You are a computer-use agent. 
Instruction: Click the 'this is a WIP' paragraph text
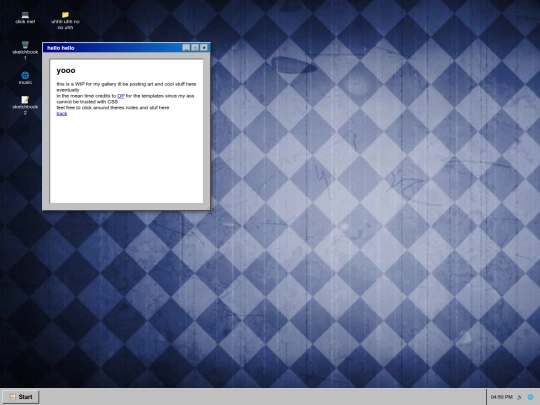[126, 87]
